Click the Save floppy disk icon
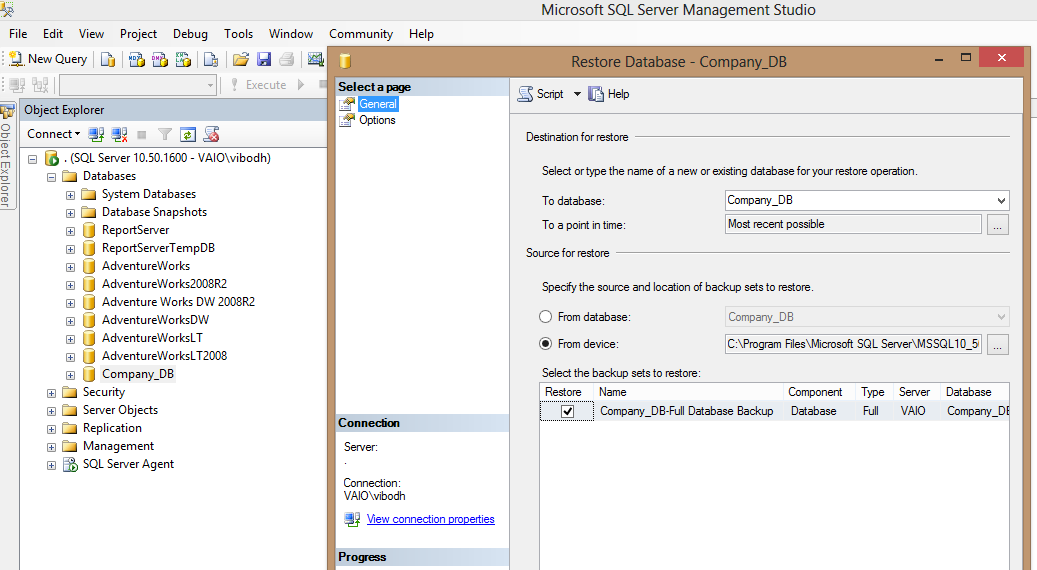Screen dimensions: 1037x570 tap(264, 60)
